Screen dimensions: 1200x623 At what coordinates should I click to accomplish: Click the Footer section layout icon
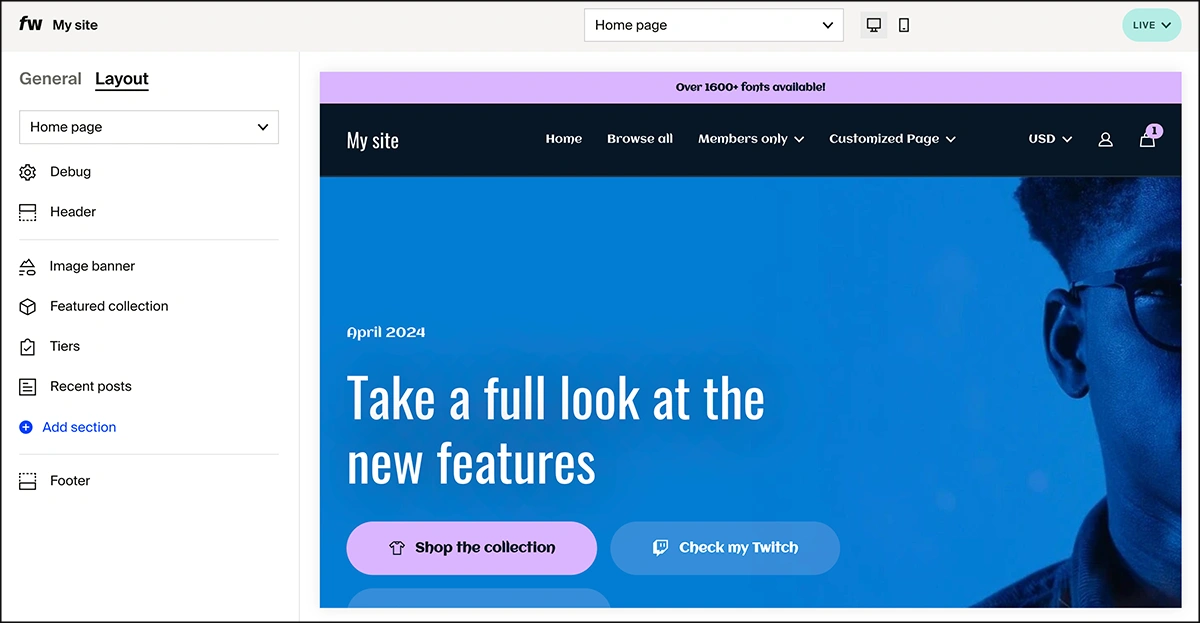28,481
